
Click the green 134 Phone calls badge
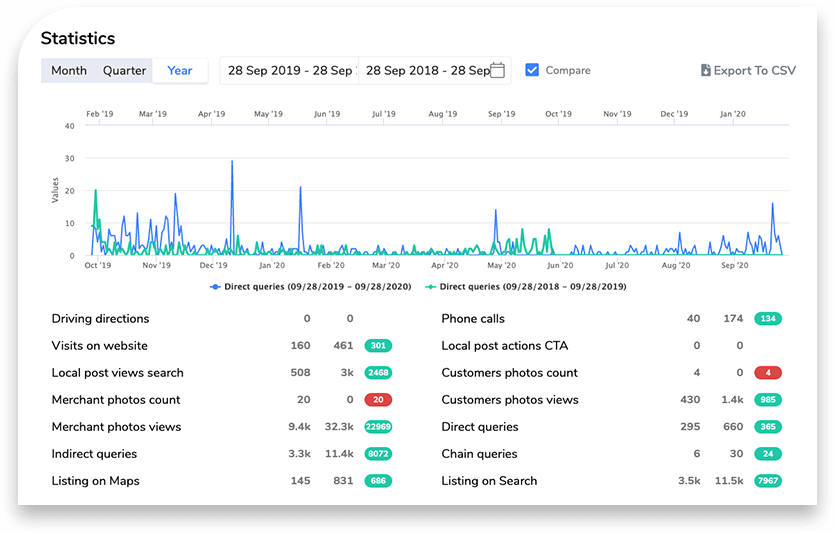768,319
